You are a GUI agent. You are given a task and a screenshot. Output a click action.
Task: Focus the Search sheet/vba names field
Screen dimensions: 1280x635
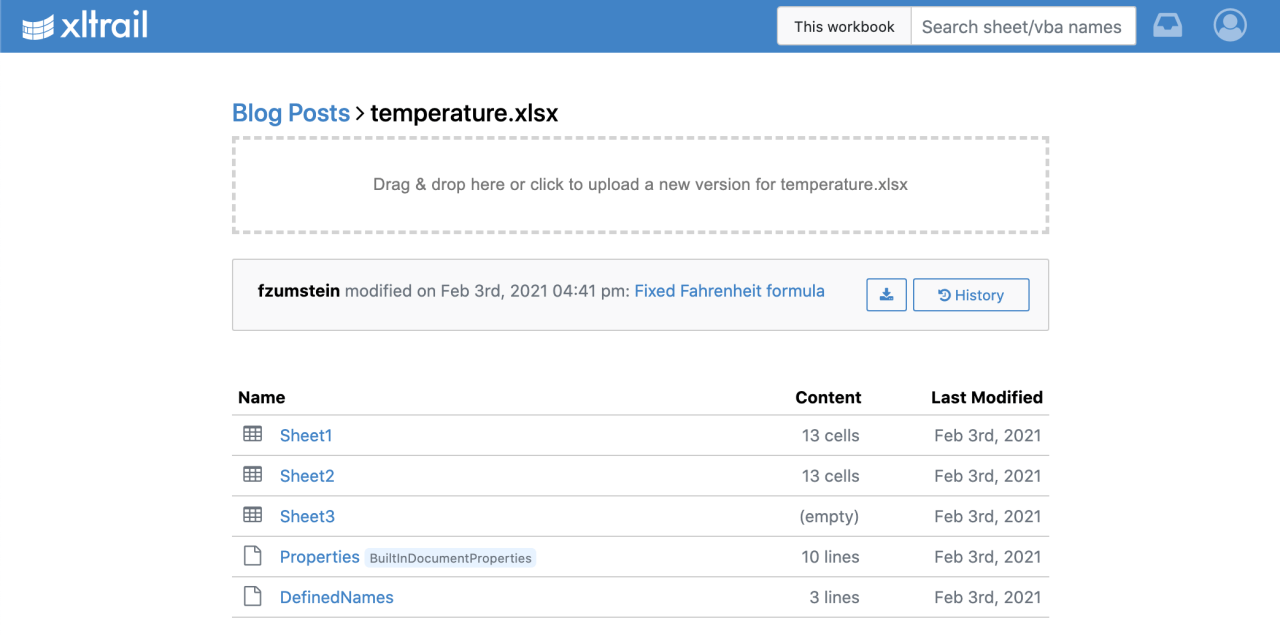point(1022,27)
